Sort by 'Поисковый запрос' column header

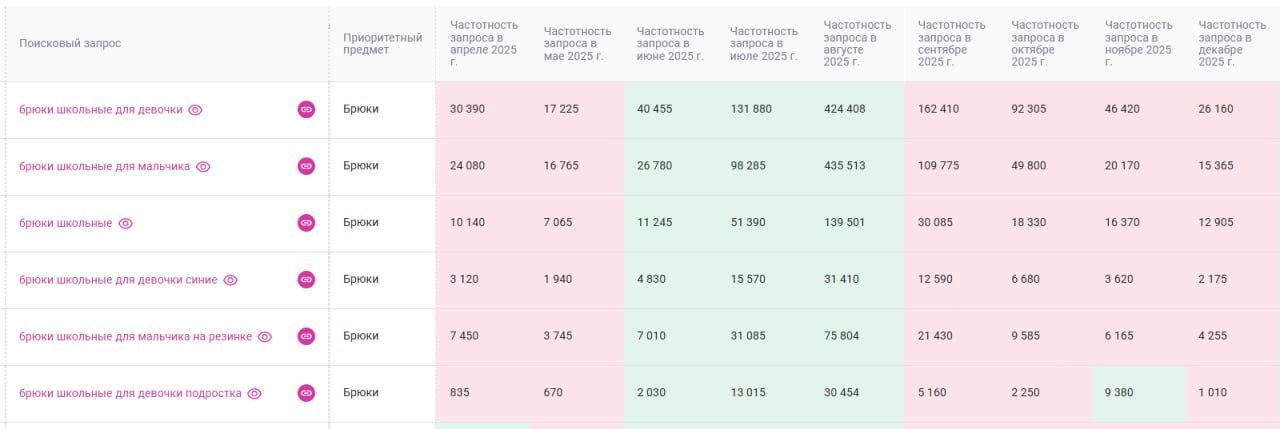[x=70, y=44]
